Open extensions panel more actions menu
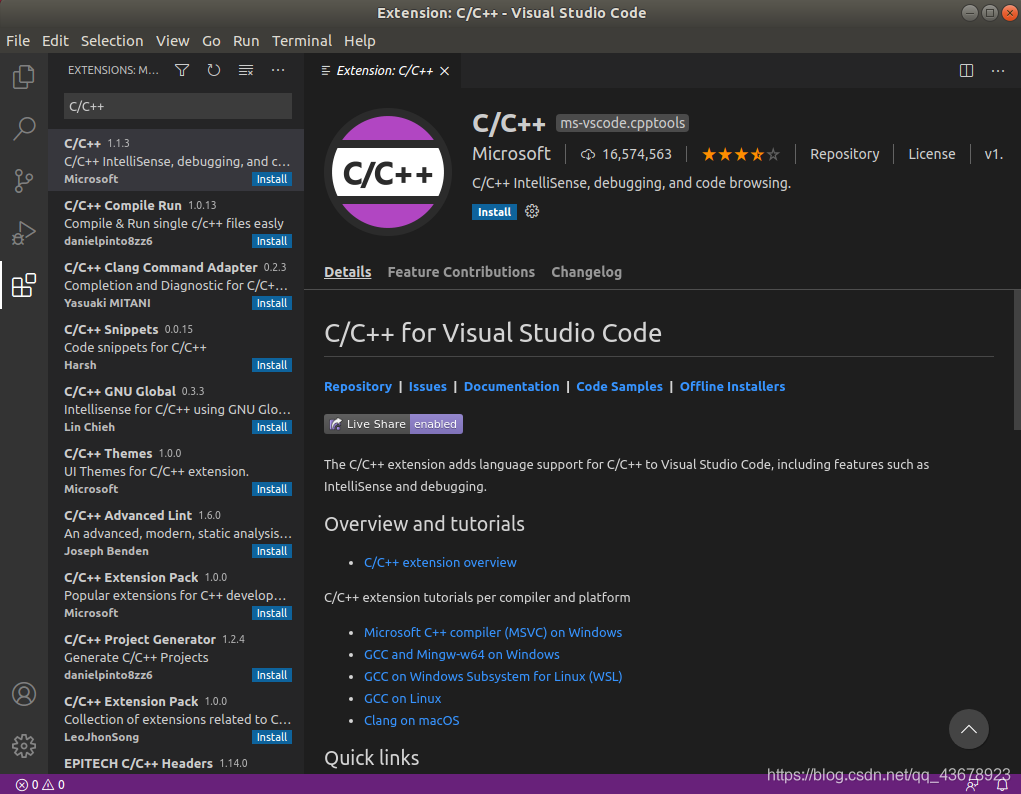The image size is (1021, 794). 278,70
